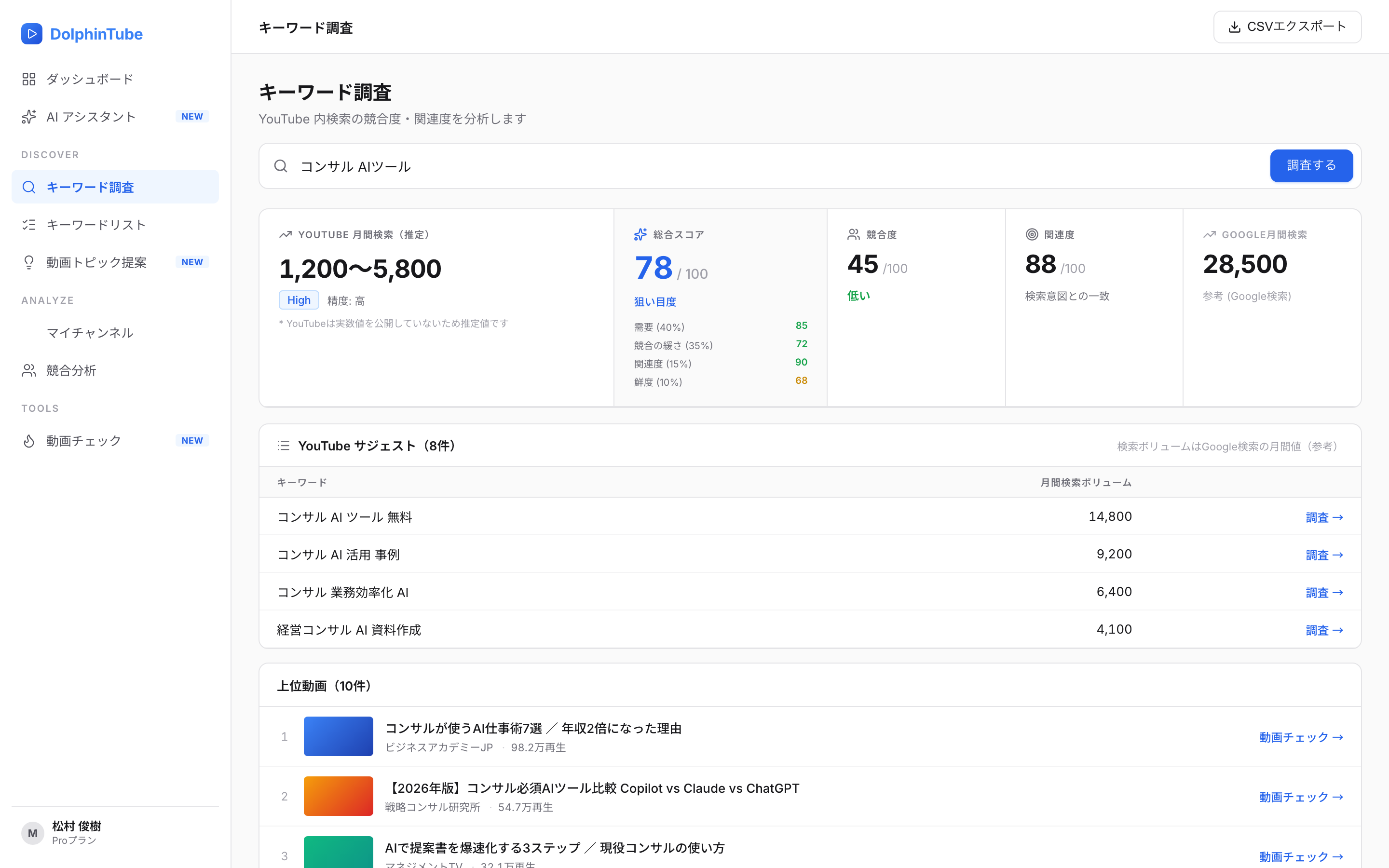Click the M user avatar
Screen dimensions: 1389x868
tap(33, 833)
